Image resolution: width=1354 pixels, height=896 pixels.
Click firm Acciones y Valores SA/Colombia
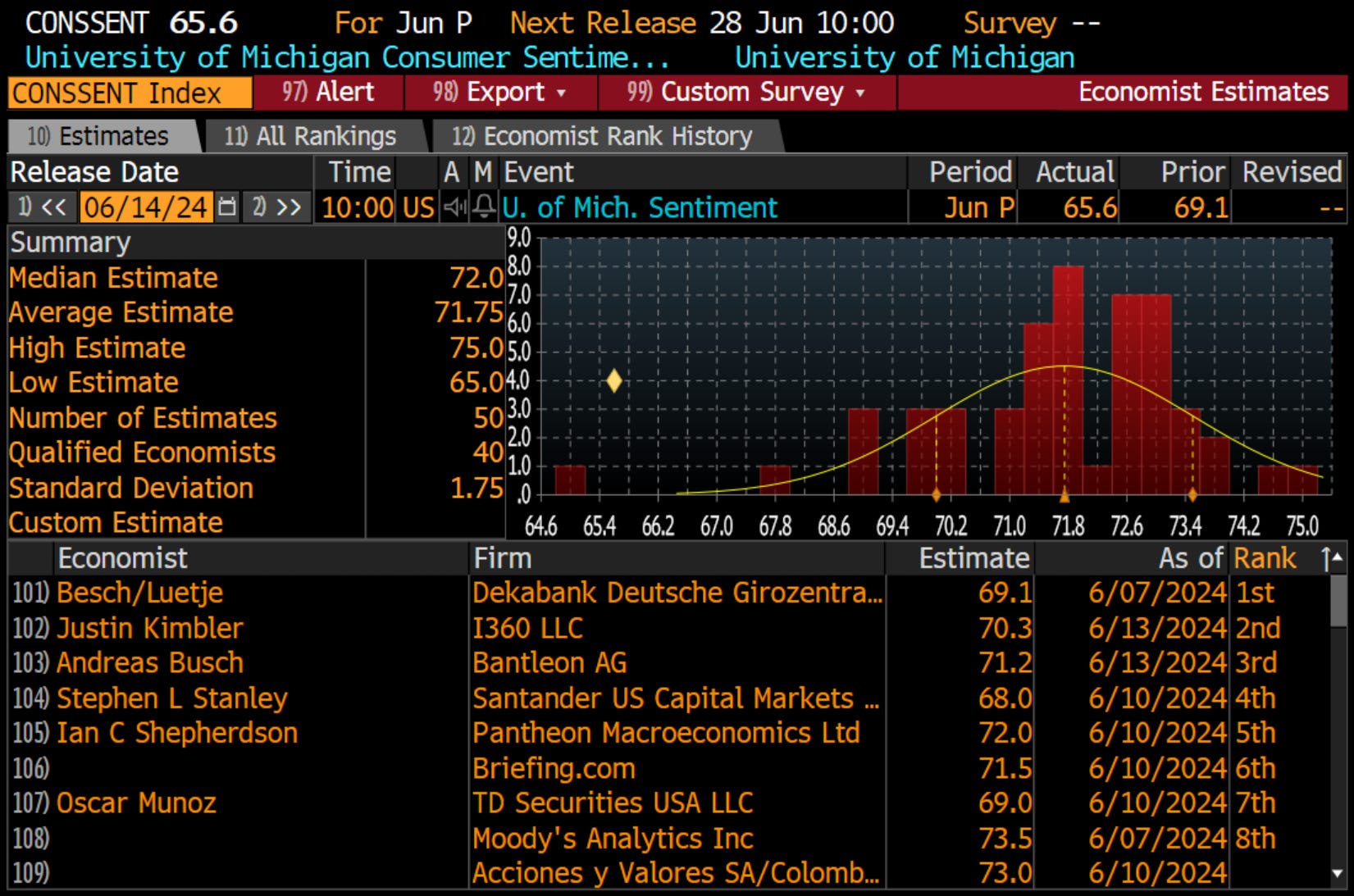[x=676, y=873]
